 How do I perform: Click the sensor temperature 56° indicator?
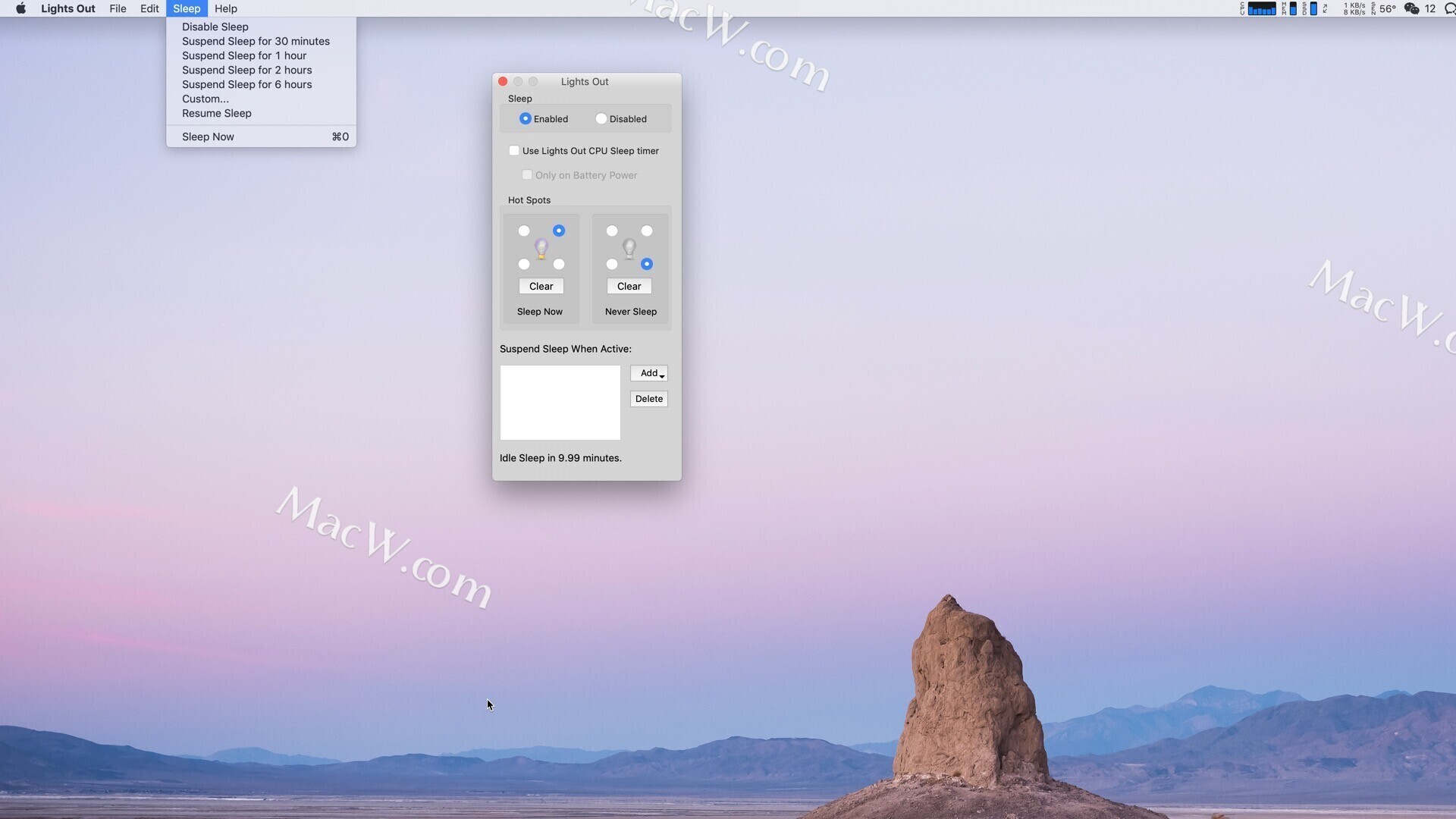[x=1387, y=8]
